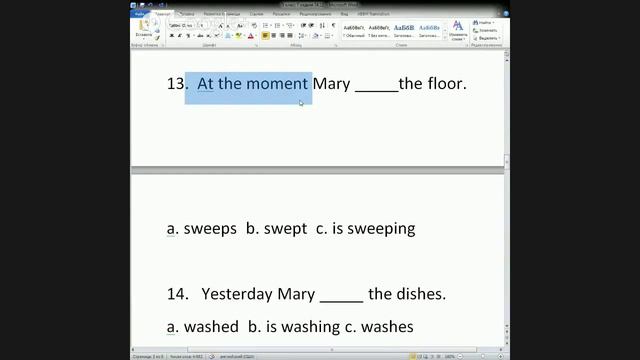Click the Subscript icon
Viewport: 640px width, 360px height.
209,36
